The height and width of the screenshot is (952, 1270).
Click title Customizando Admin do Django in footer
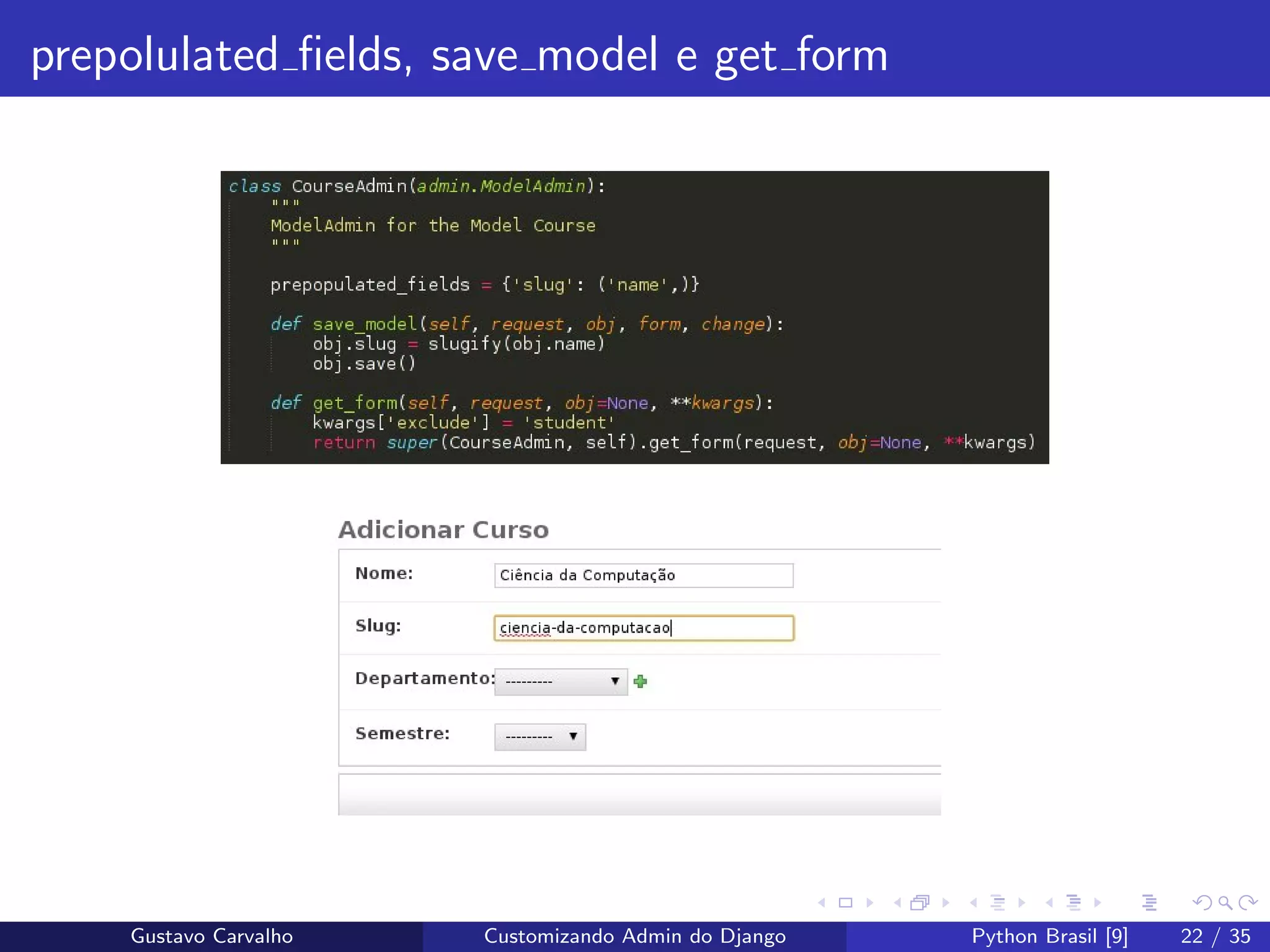click(635, 936)
